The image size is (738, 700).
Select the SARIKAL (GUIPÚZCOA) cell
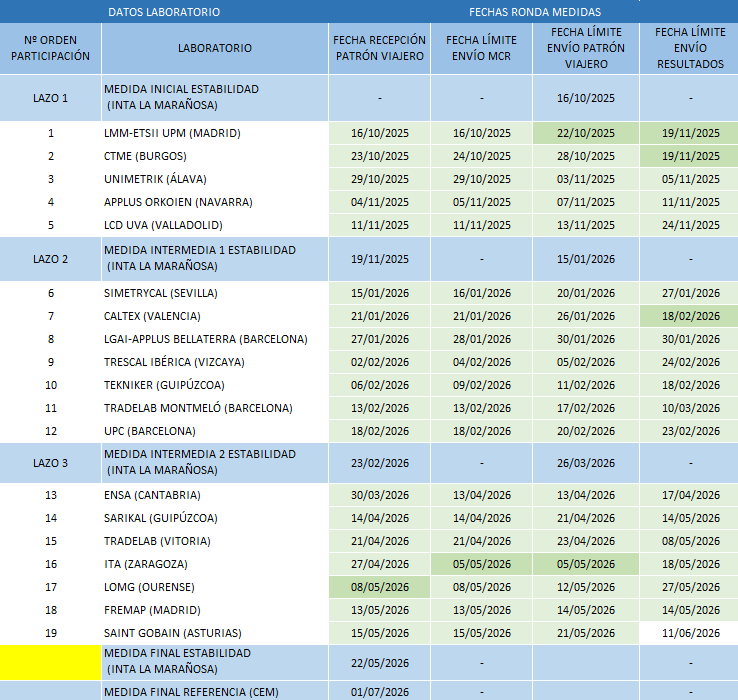pos(215,518)
